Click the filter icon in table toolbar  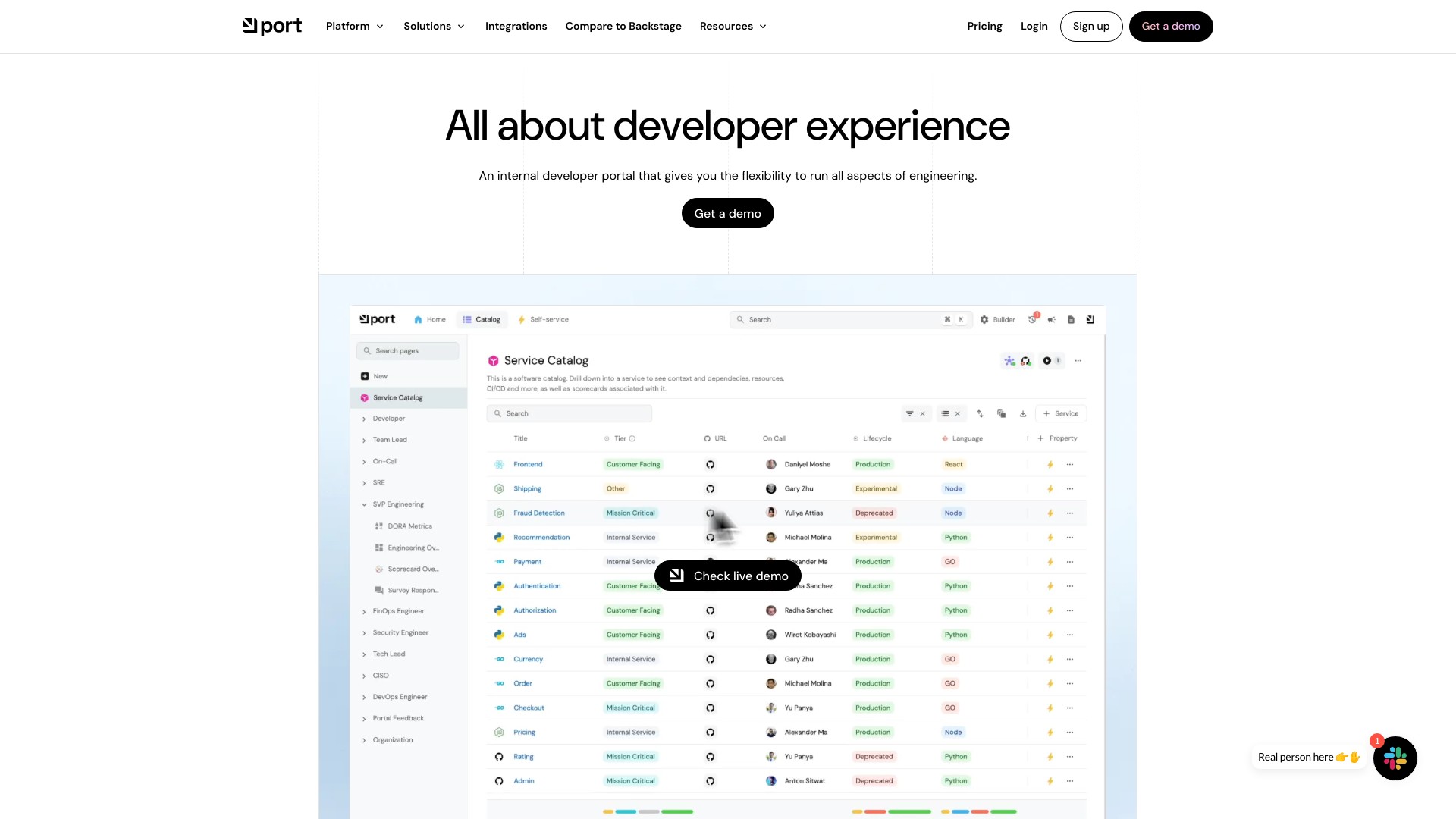[909, 414]
